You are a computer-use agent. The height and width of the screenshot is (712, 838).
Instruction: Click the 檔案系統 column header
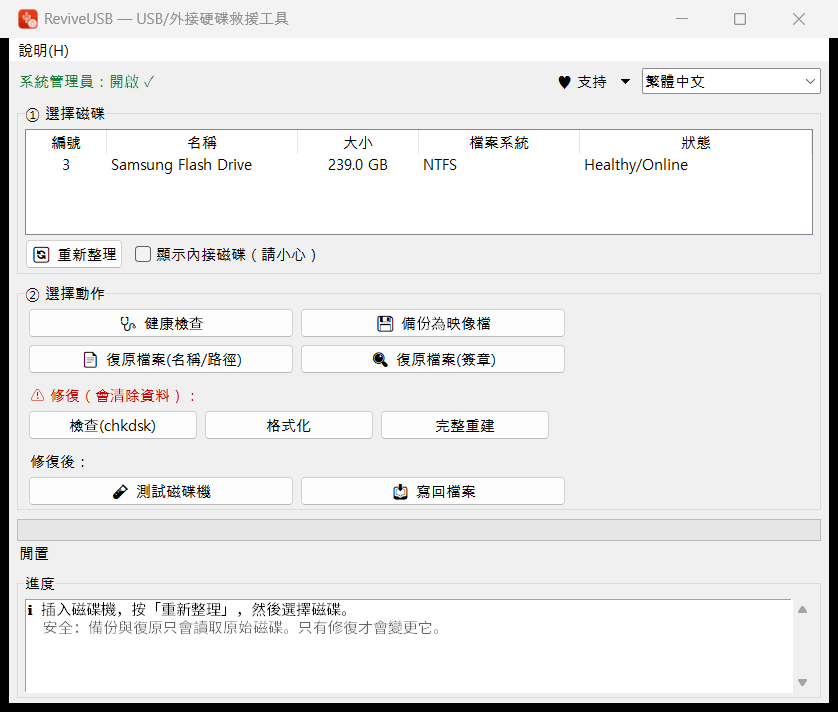pyautogui.click(x=499, y=143)
